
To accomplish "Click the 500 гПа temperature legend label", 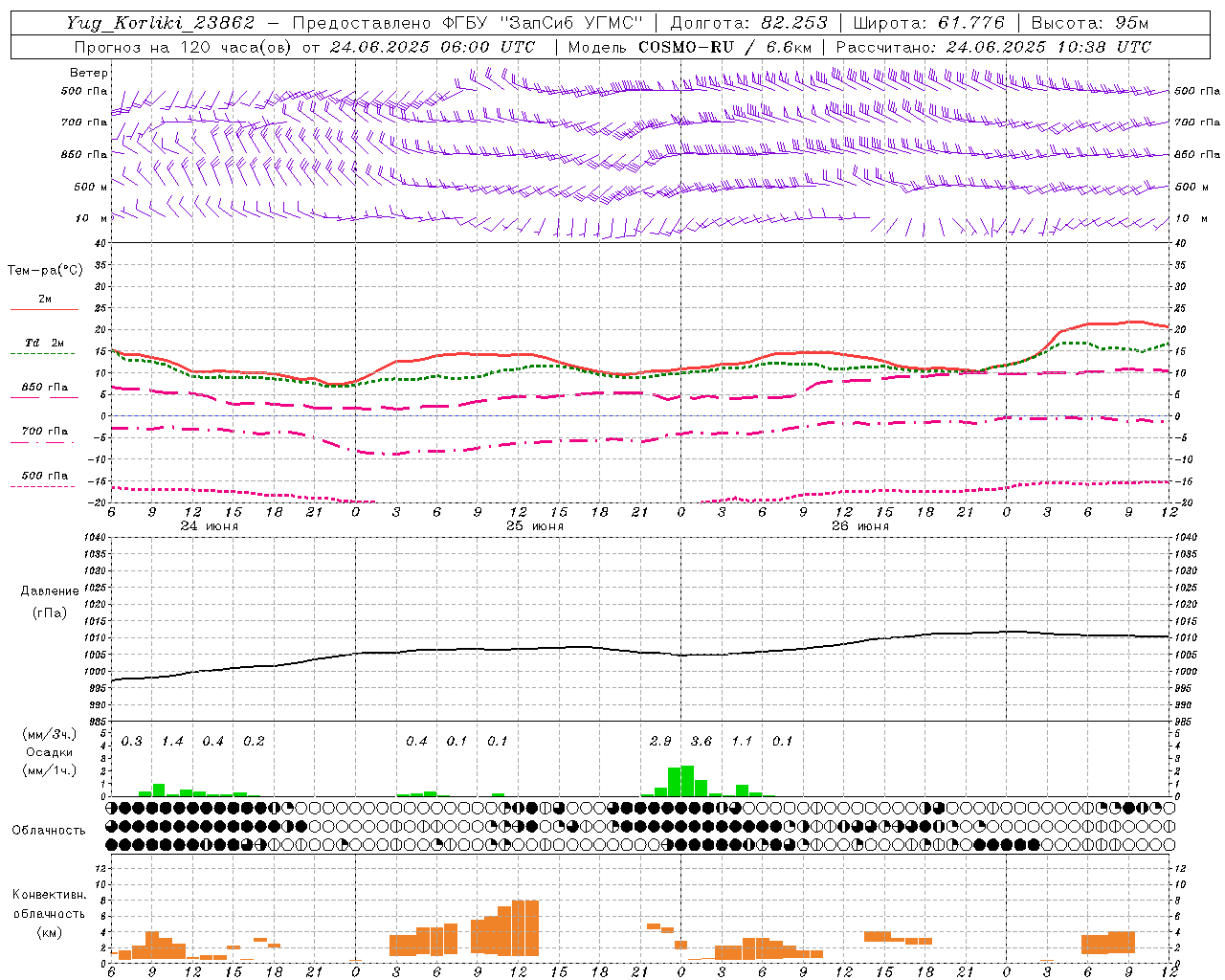I will 45,476.
